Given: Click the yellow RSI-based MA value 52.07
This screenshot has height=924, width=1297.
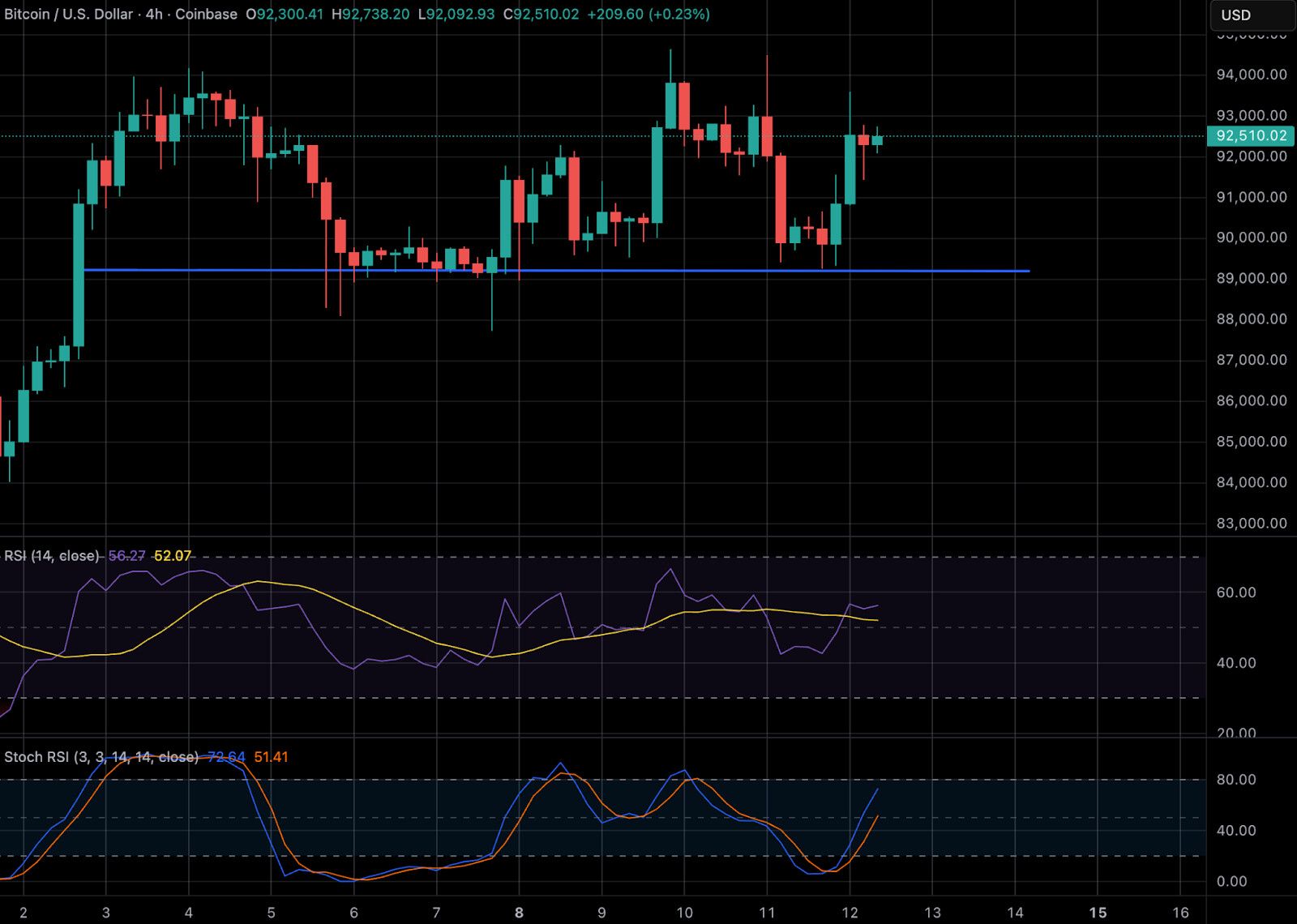Looking at the screenshot, I should [x=174, y=557].
